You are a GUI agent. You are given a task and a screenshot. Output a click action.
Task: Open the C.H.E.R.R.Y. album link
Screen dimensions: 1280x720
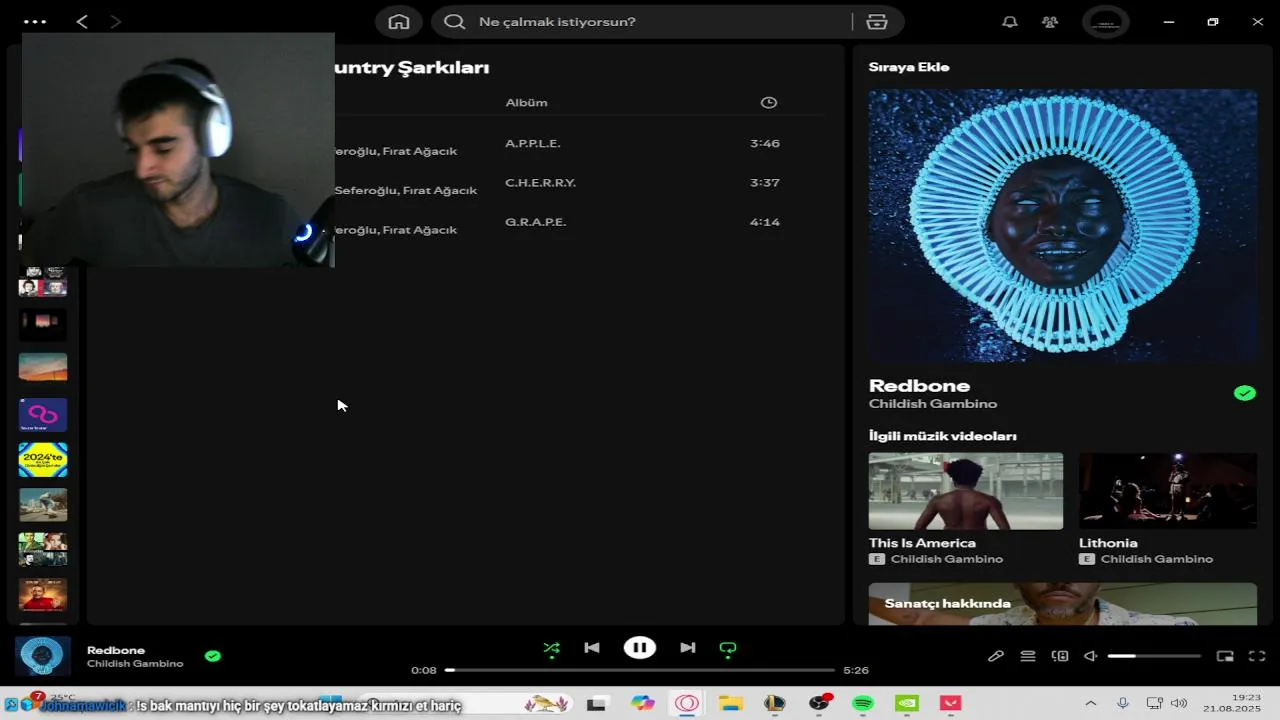540,183
